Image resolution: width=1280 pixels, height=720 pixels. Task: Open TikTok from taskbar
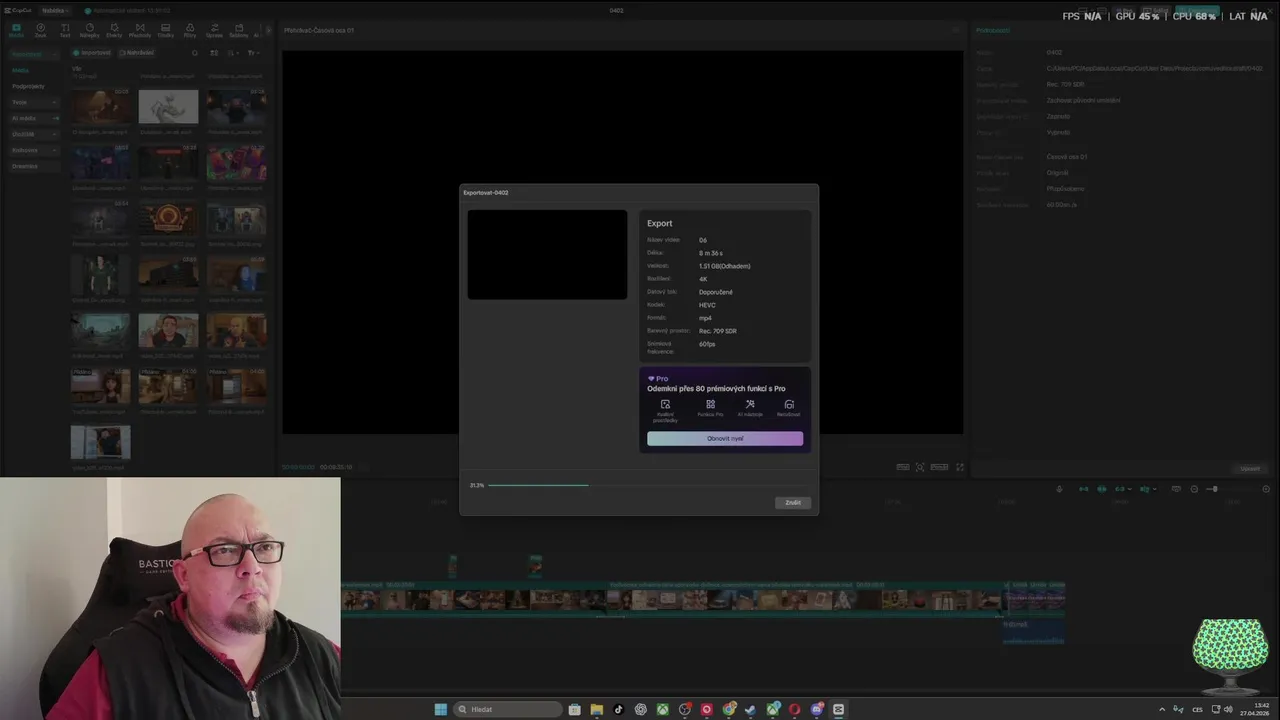618,709
